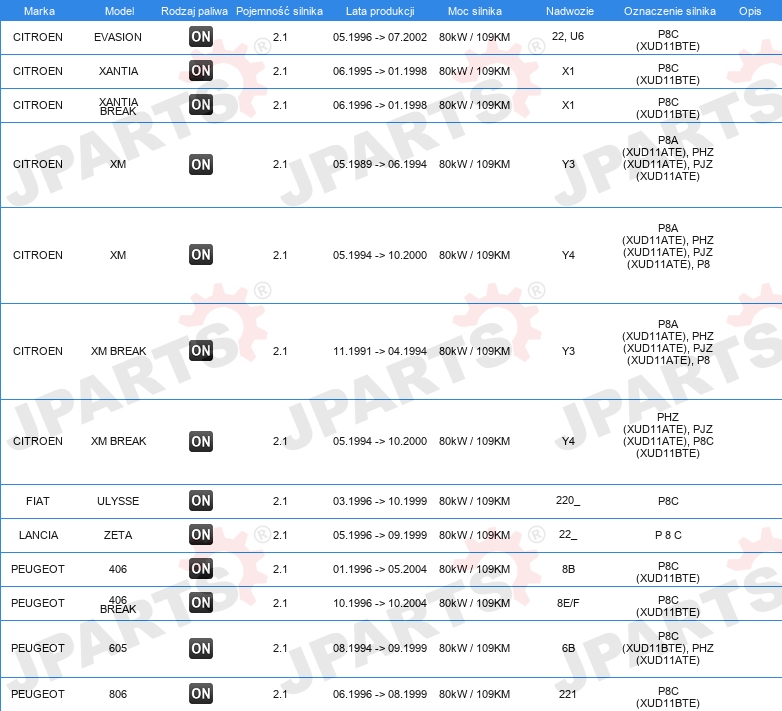Screen dimensions: 782x711
Task: Click the ON icon for XM body Y4
Action: tap(200, 254)
